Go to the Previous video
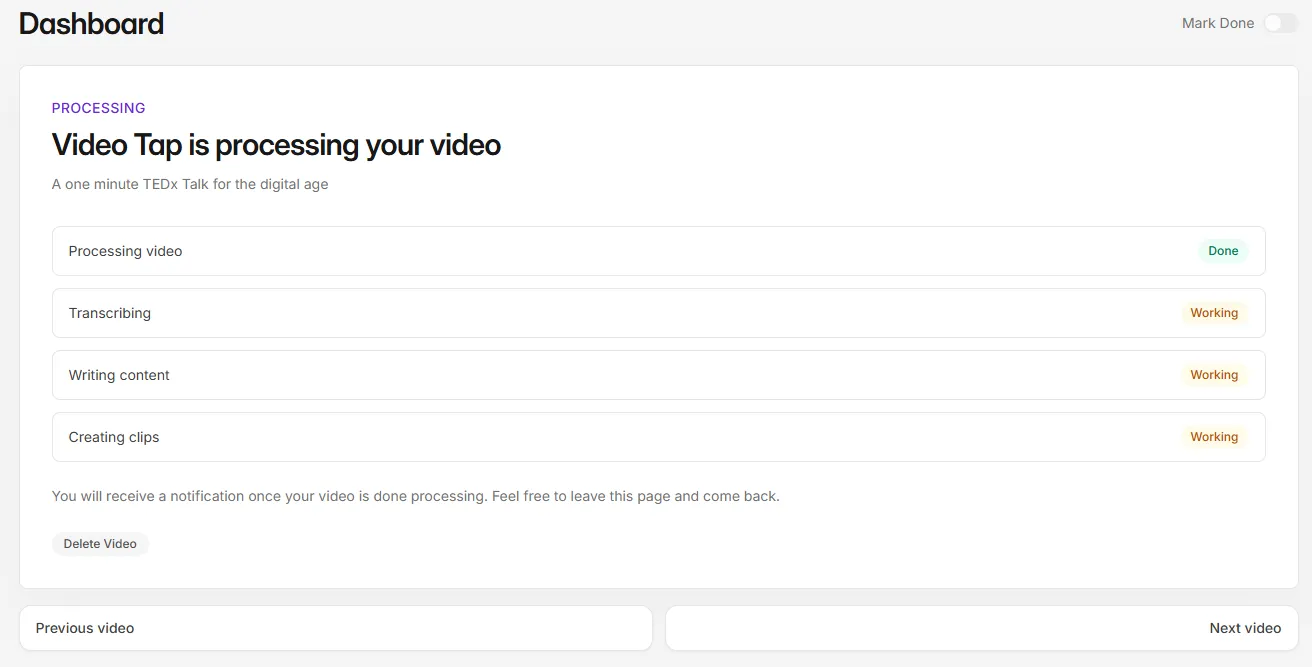The height and width of the screenshot is (667, 1312). (336, 628)
